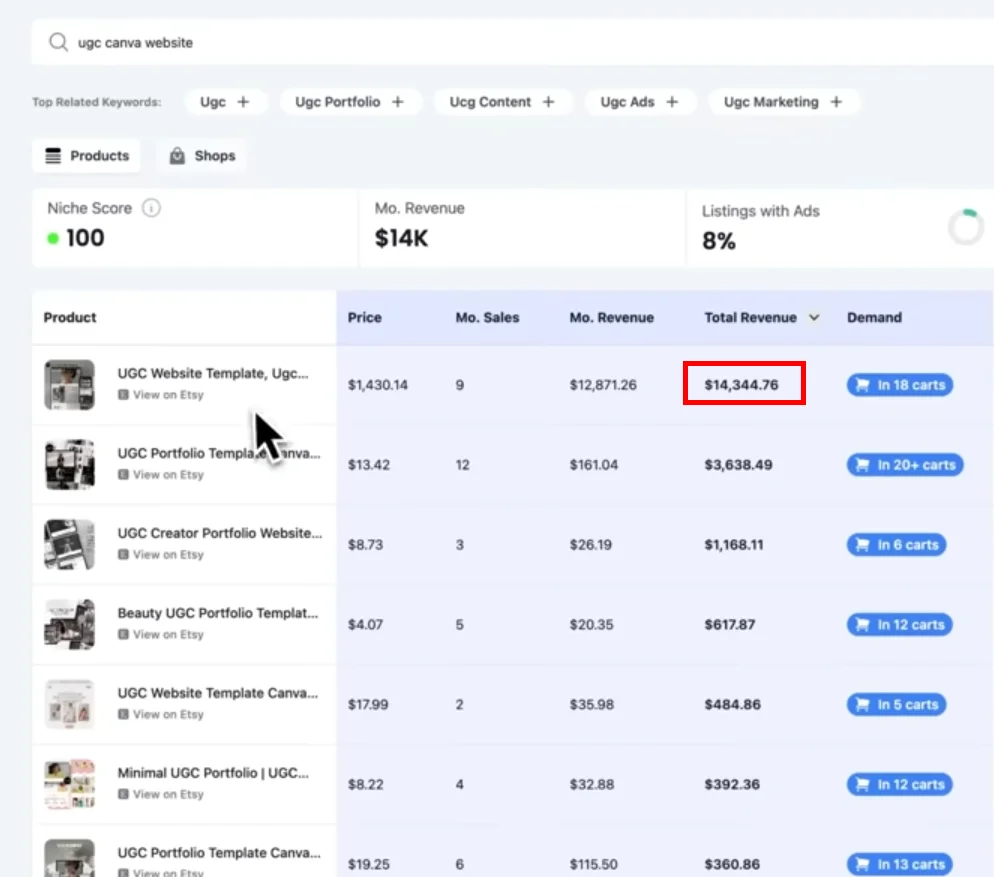Add the Ugc related keyword
This screenshot has width=994, height=877.
pos(244,102)
